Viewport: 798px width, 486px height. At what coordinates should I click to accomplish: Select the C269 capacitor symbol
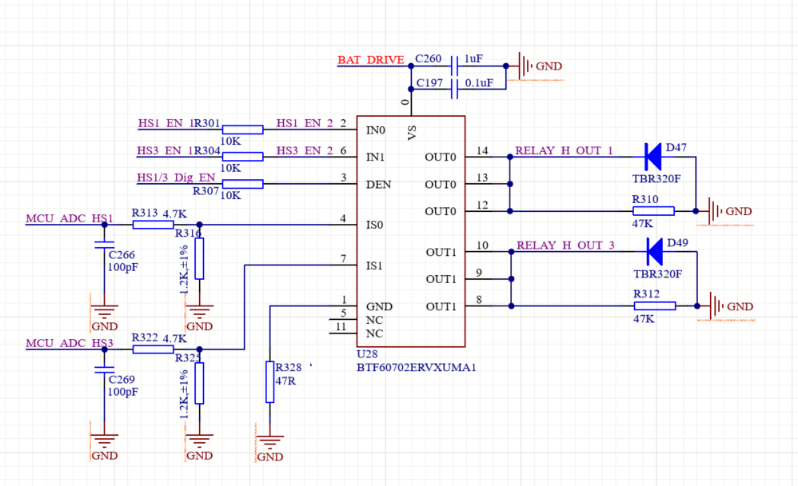[x=104, y=369]
